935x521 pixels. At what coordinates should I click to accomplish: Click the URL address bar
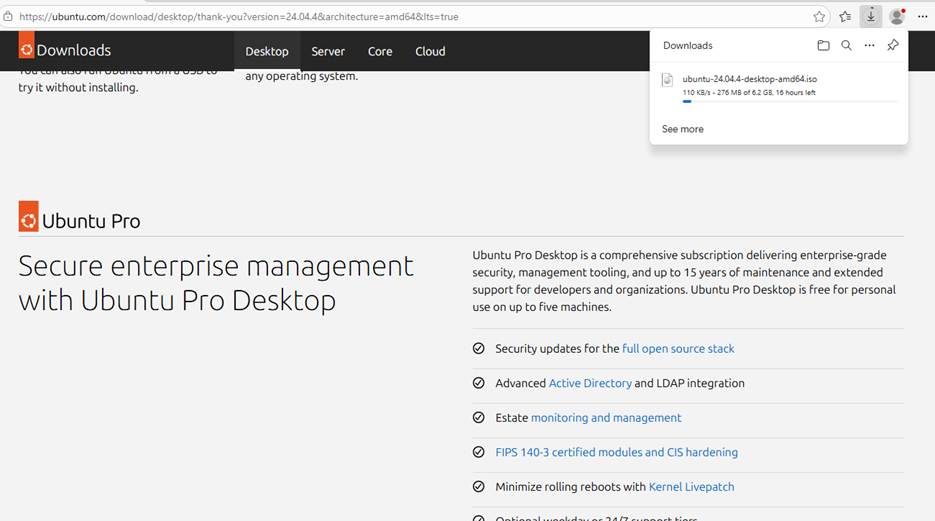pyautogui.click(x=400, y=17)
